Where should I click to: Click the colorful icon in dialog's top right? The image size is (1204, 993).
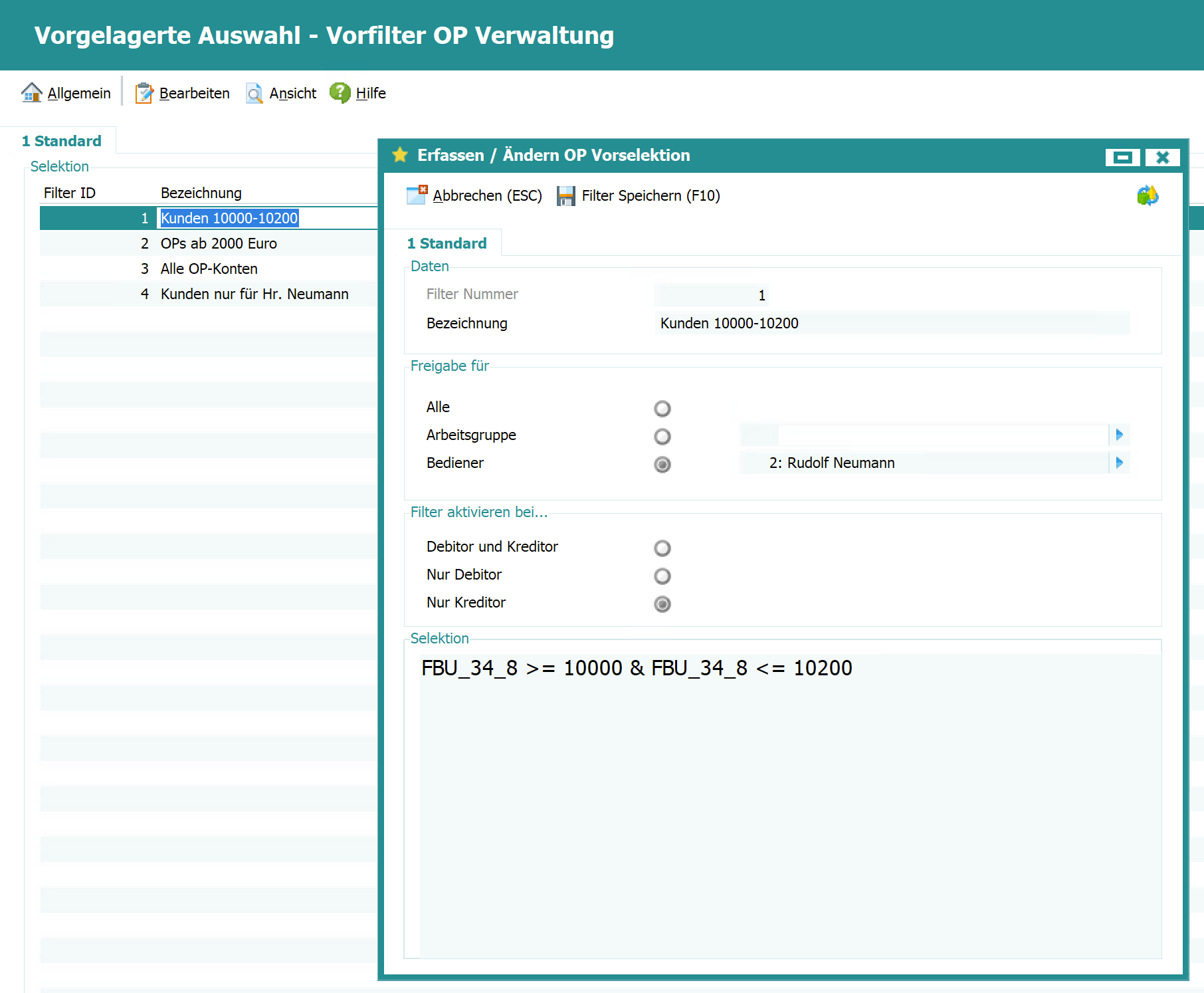[1147, 195]
